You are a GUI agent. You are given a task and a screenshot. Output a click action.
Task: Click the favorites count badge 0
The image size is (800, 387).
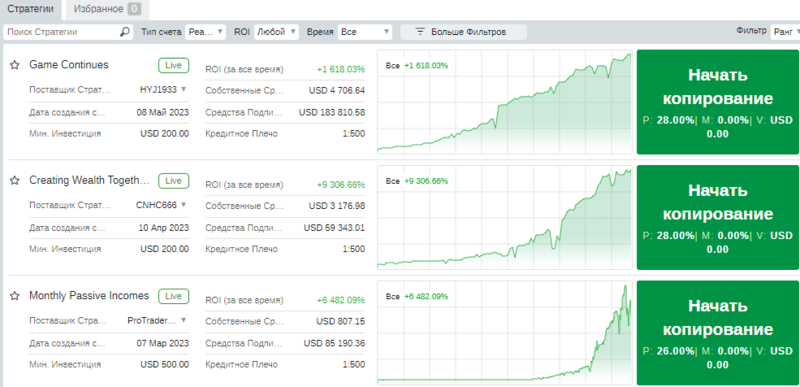point(134,9)
